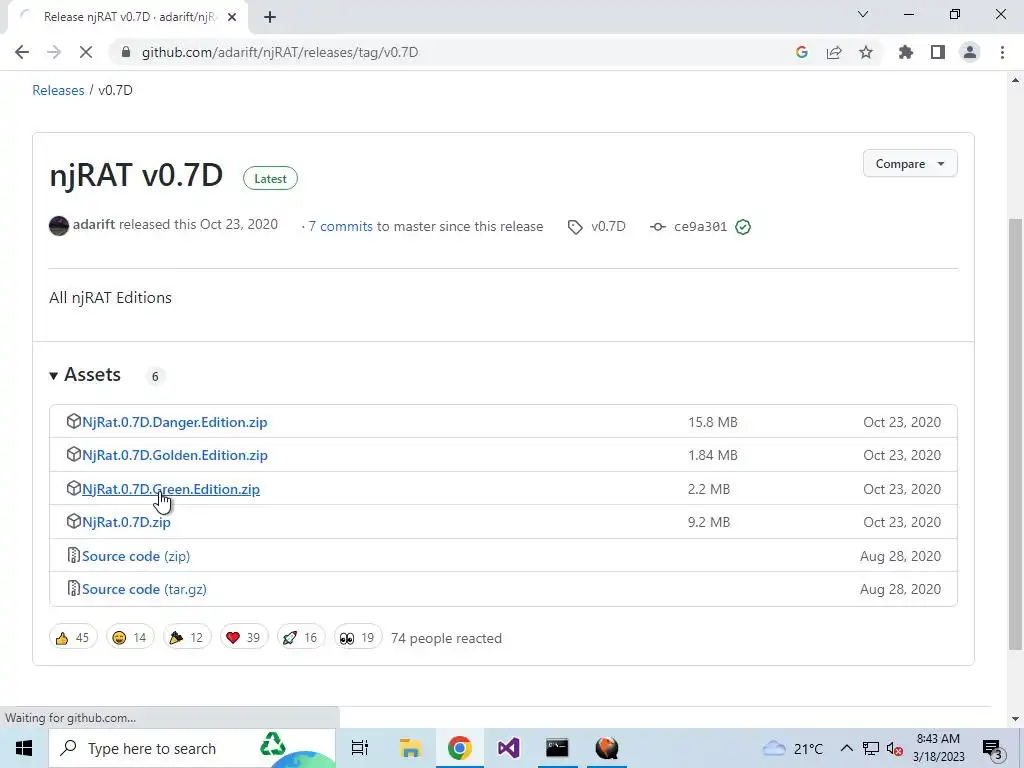Screen dimensions: 1024x768
Task: Click package icon of Danger Edition
Action: pyautogui.click(x=73, y=421)
